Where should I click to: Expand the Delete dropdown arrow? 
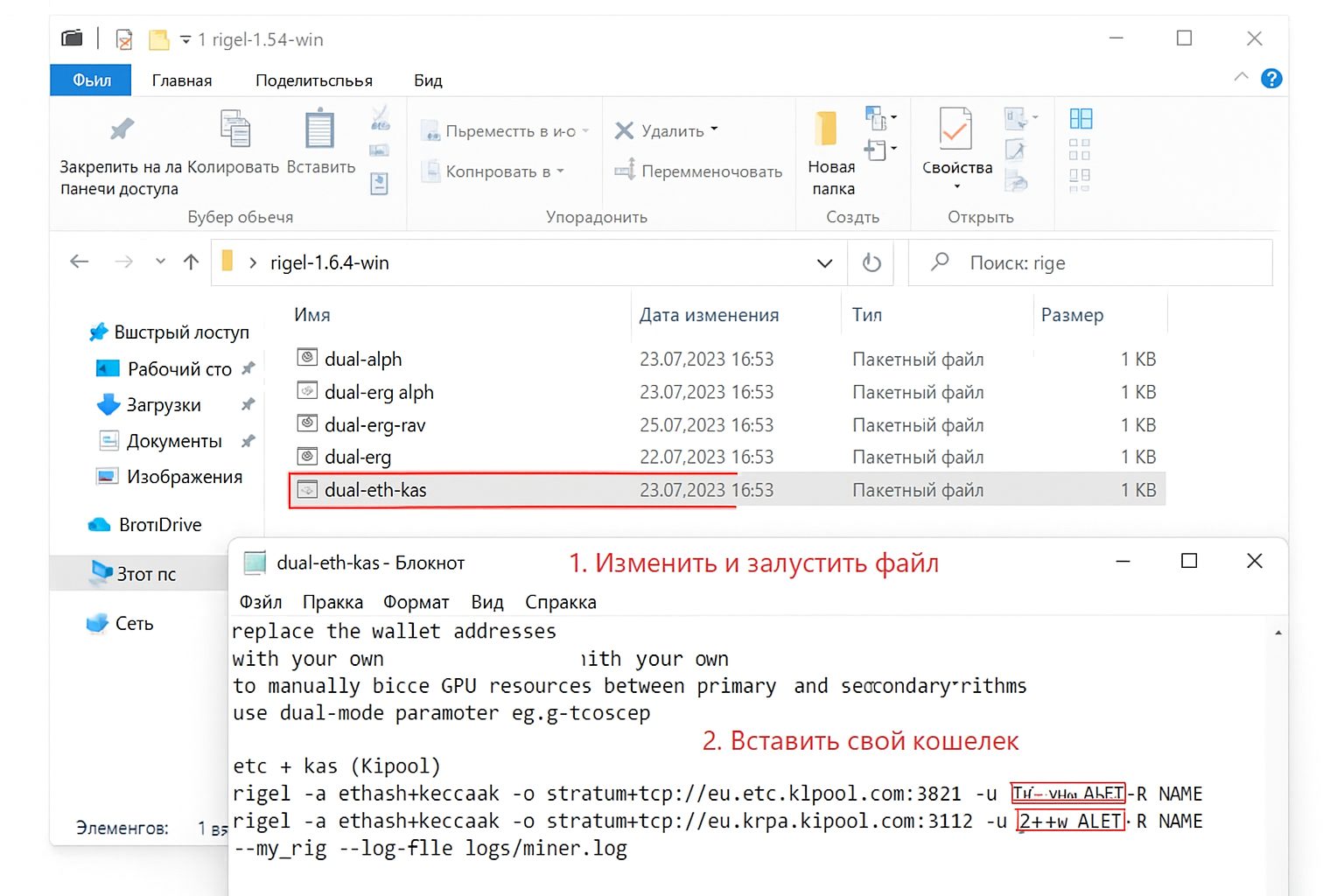point(714,129)
